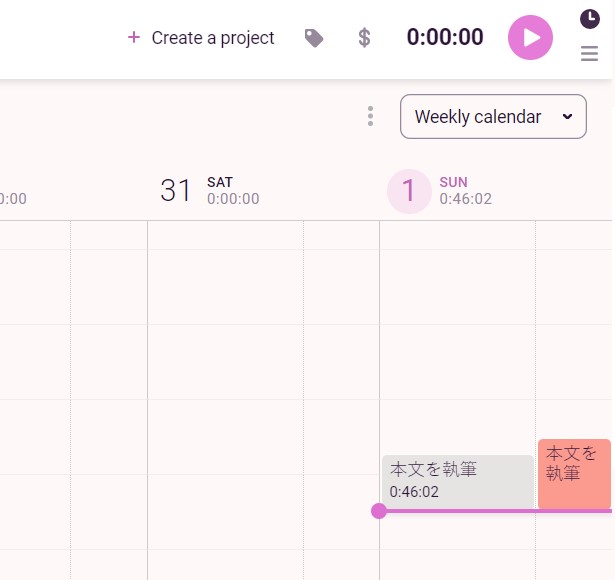Open the red 本文を執筆 time block
The height and width of the screenshot is (580, 615).
click(574, 473)
